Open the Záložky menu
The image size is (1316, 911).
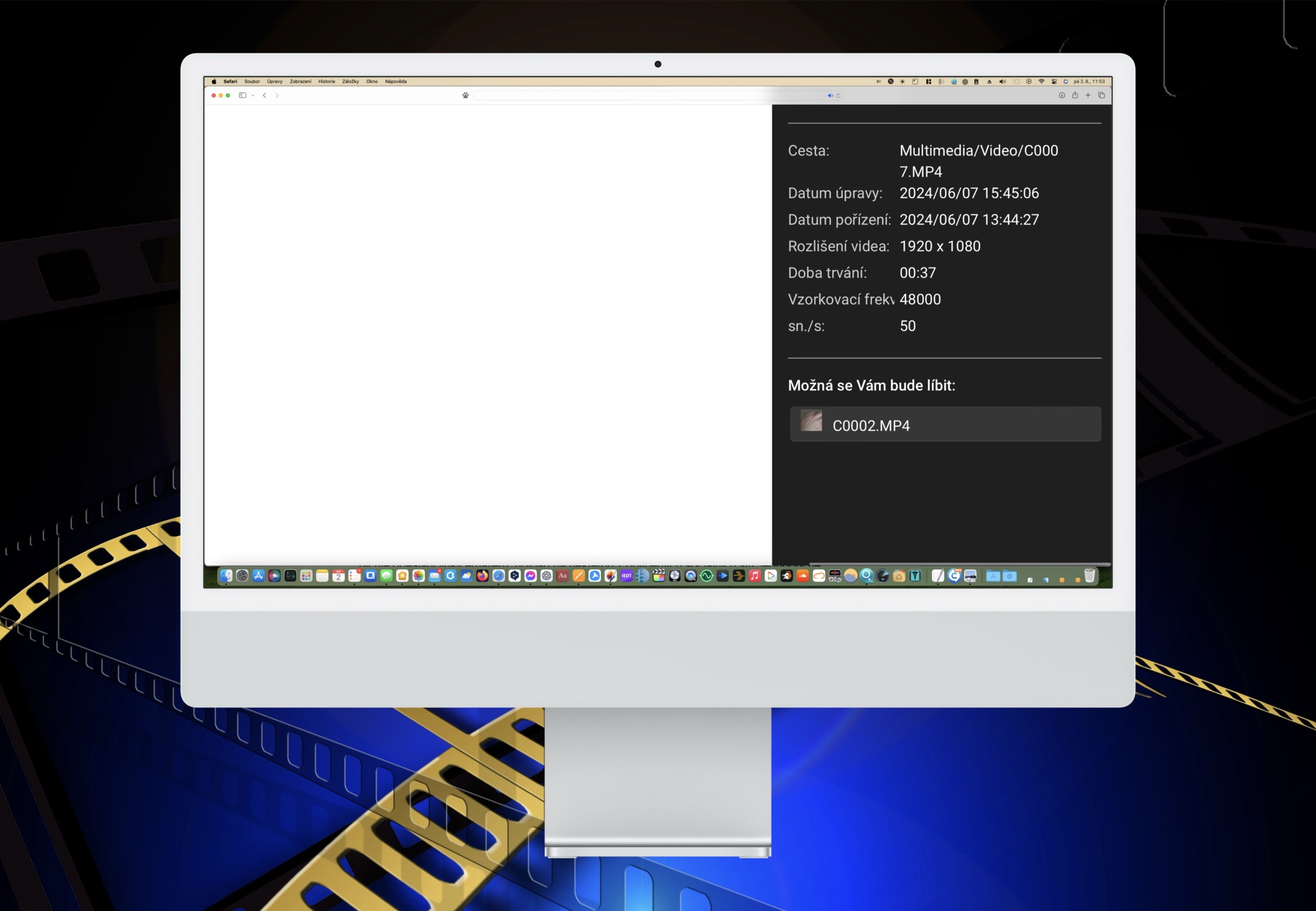[351, 82]
